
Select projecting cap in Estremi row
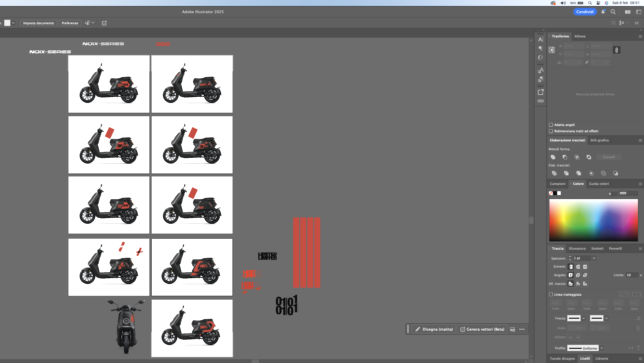[585, 267]
